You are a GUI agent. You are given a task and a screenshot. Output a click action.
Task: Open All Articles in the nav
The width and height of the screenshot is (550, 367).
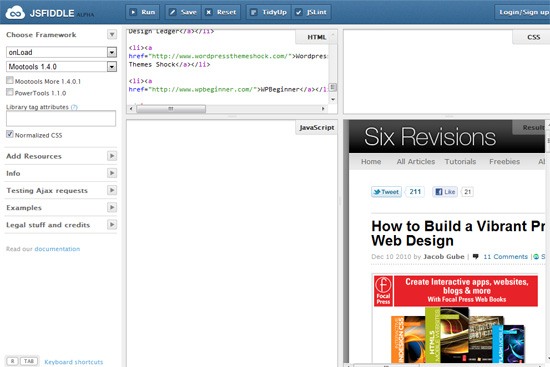[416, 161]
